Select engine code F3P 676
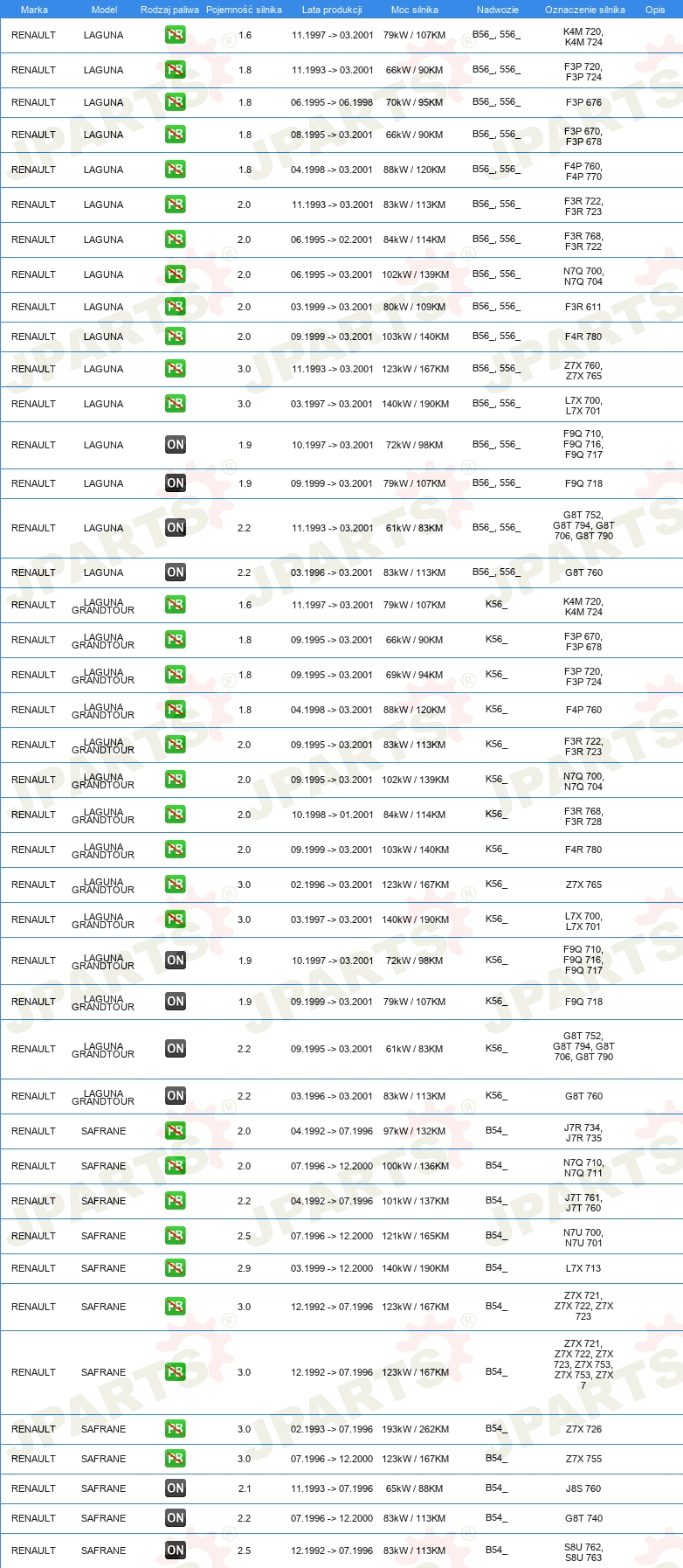The image size is (683, 1568). point(583,102)
